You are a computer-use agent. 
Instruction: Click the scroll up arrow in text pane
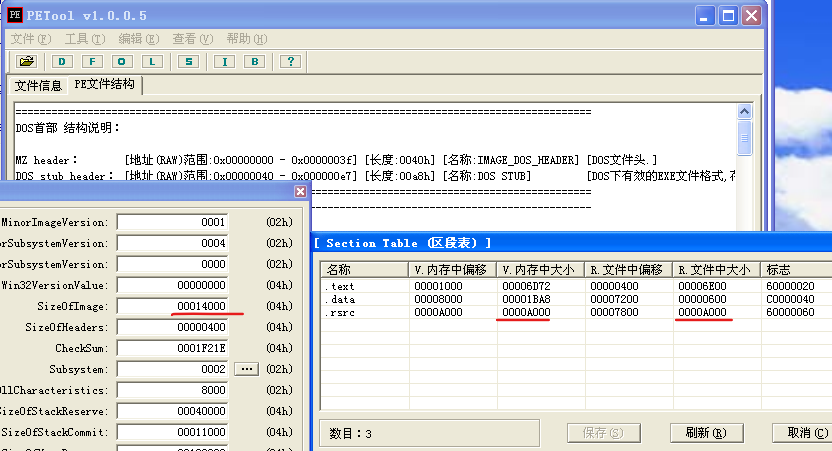(744, 111)
